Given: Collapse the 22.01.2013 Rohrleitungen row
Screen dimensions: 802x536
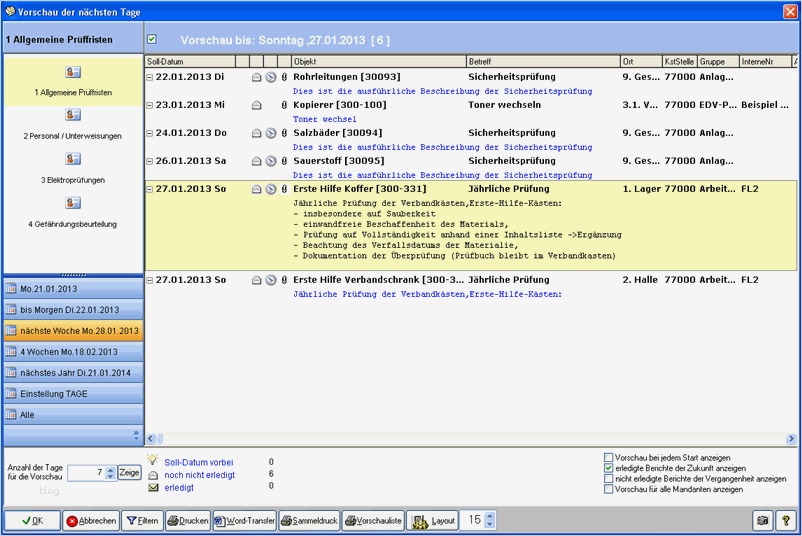Looking at the screenshot, I should pos(150,76).
